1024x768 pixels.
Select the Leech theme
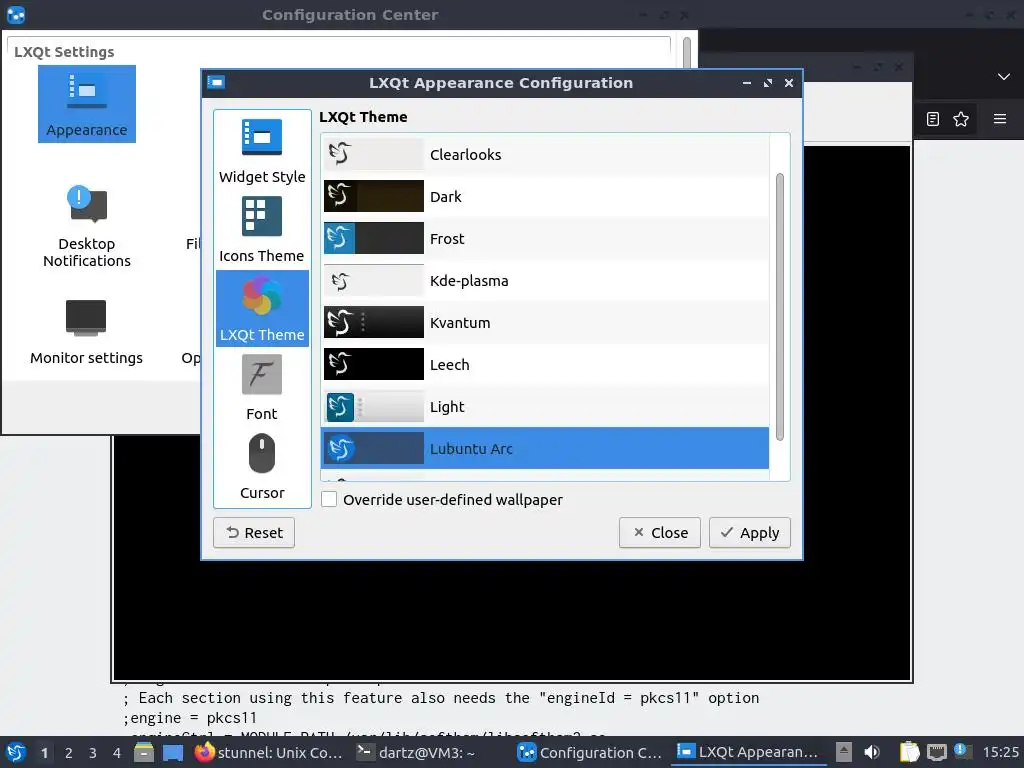pyautogui.click(x=545, y=364)
